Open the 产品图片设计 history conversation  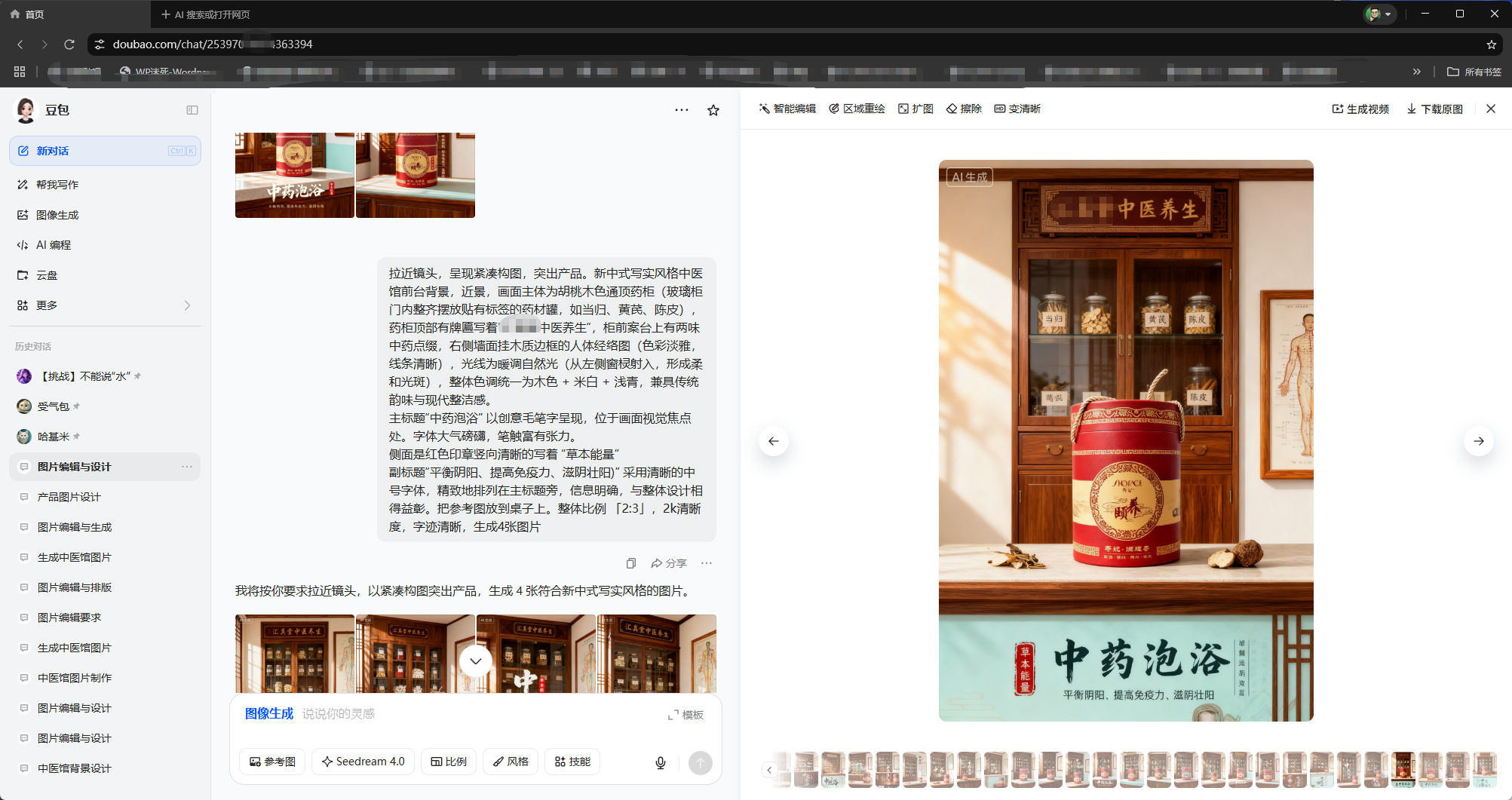[69, 497]
